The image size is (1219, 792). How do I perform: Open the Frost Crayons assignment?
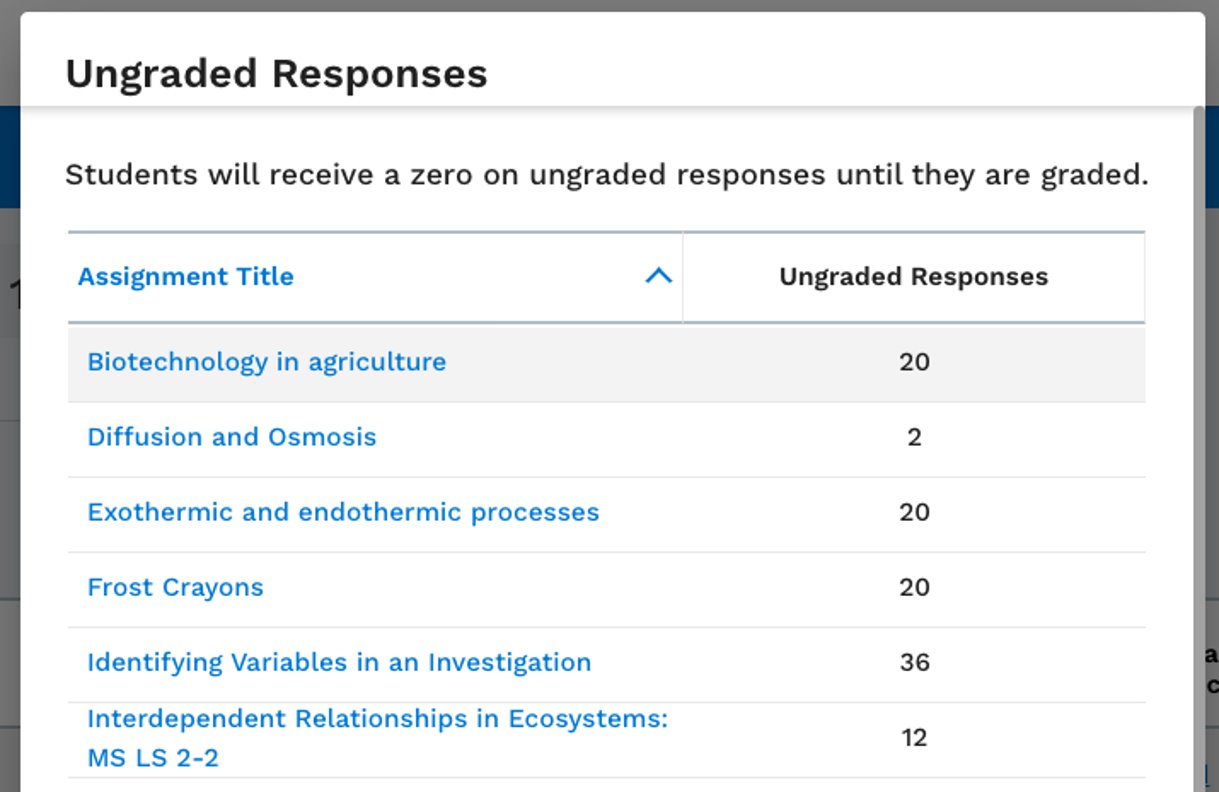176,587
